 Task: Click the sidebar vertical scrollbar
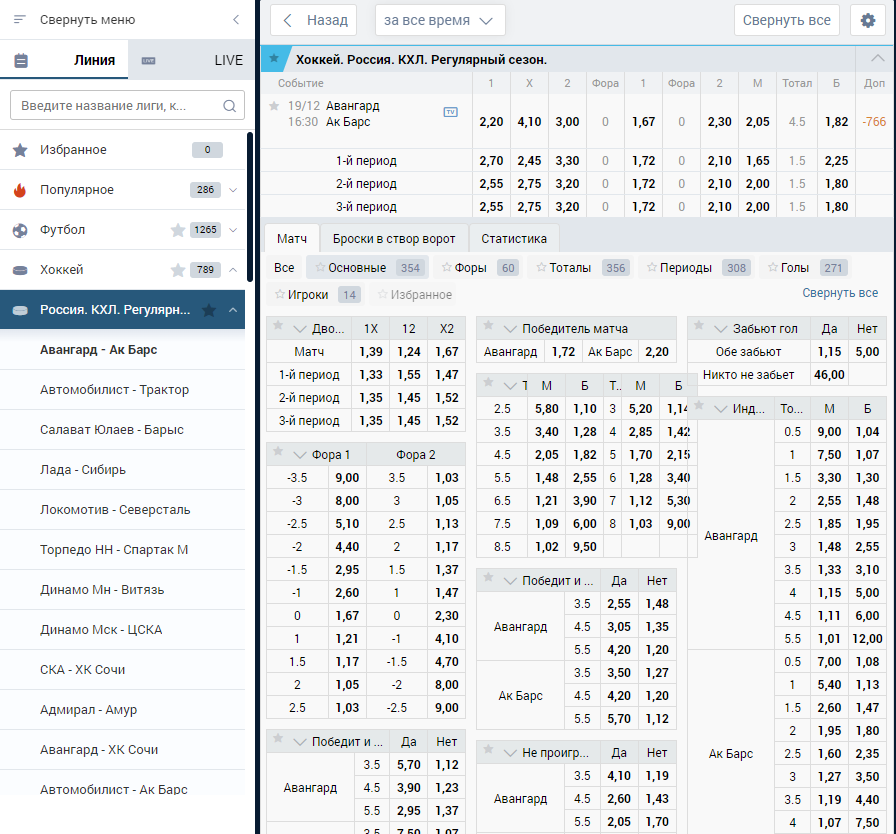click(250, 207)
